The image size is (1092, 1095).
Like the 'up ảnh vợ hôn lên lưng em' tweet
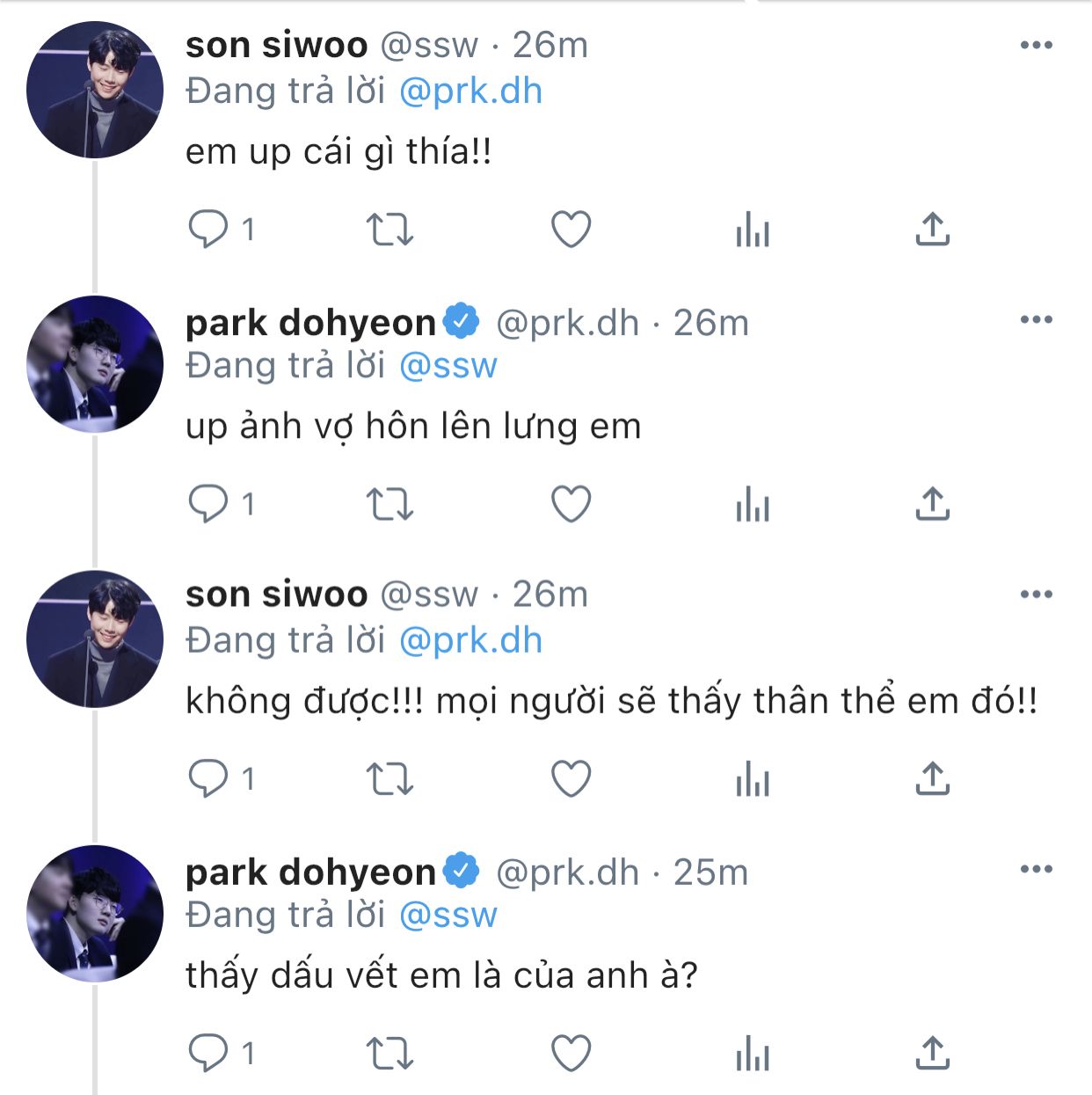(571, 504)
